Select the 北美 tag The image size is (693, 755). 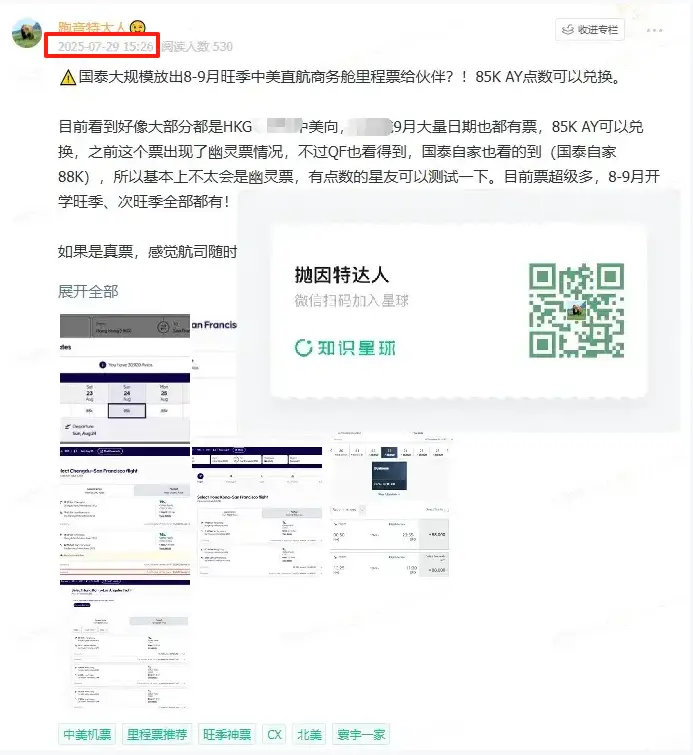[x=309, y=734]
